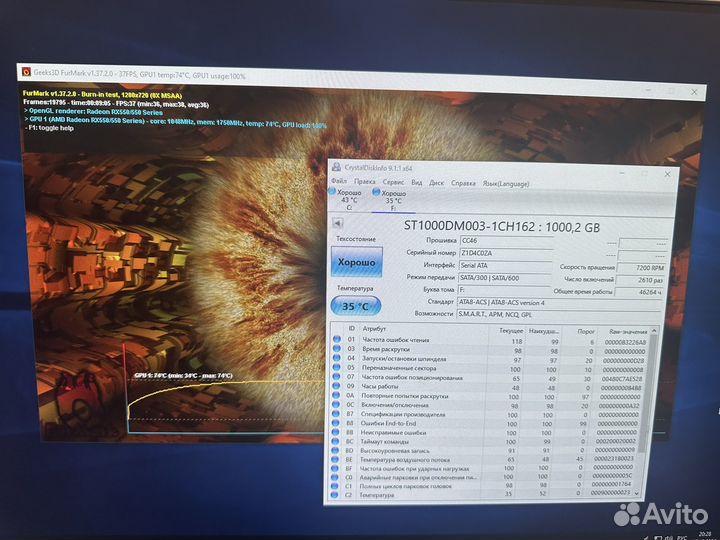Click status orb for attribute C2 temperature

[x=337, y=494]
